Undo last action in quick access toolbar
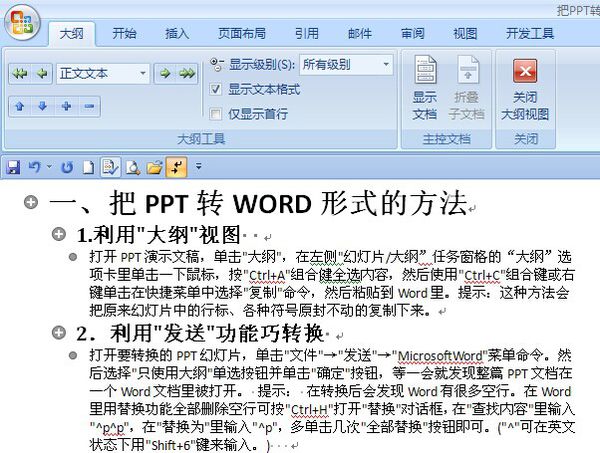Screen dimensions: 600x453 point(34,167)
